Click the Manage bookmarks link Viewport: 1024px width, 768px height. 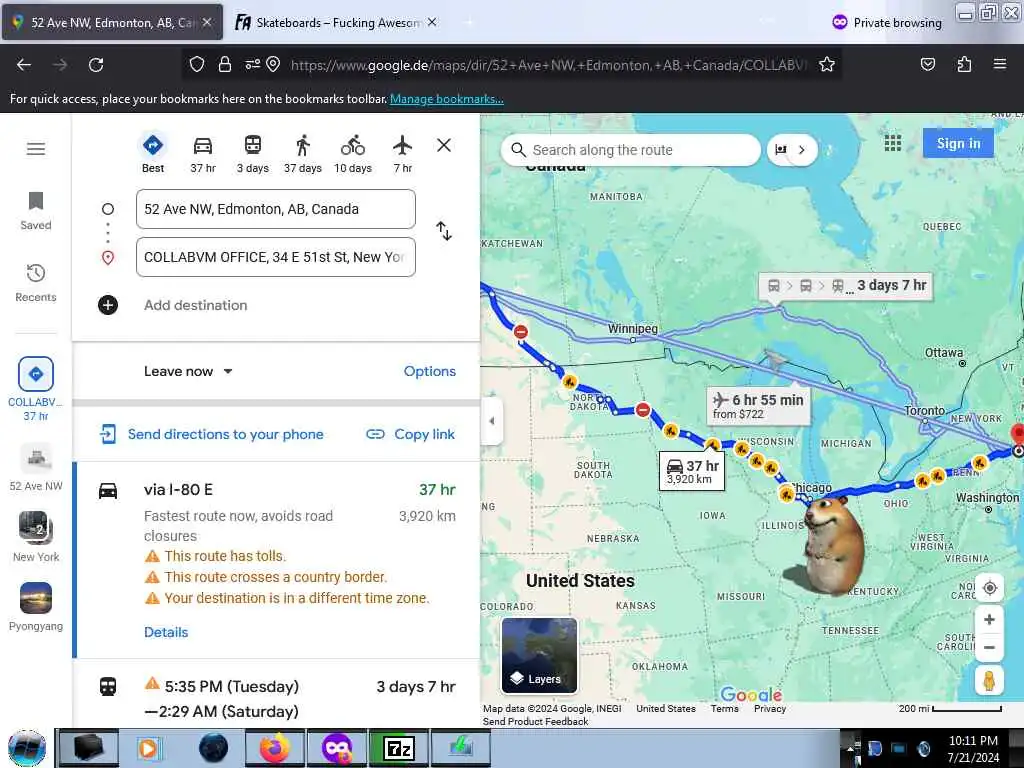click(x=447, y=99)
